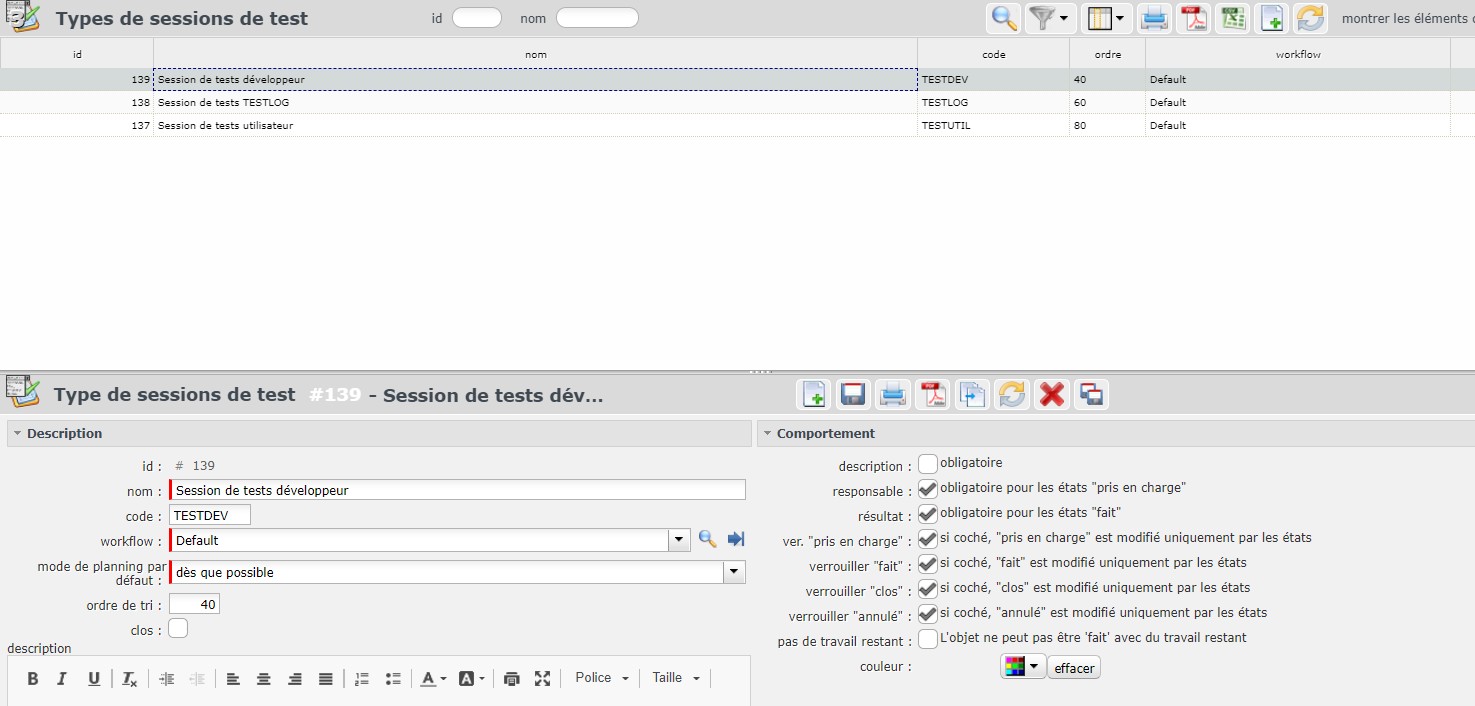Open the couleur color picker
The height and width of the screenshot is (706, 1475).
[1022, 667]
